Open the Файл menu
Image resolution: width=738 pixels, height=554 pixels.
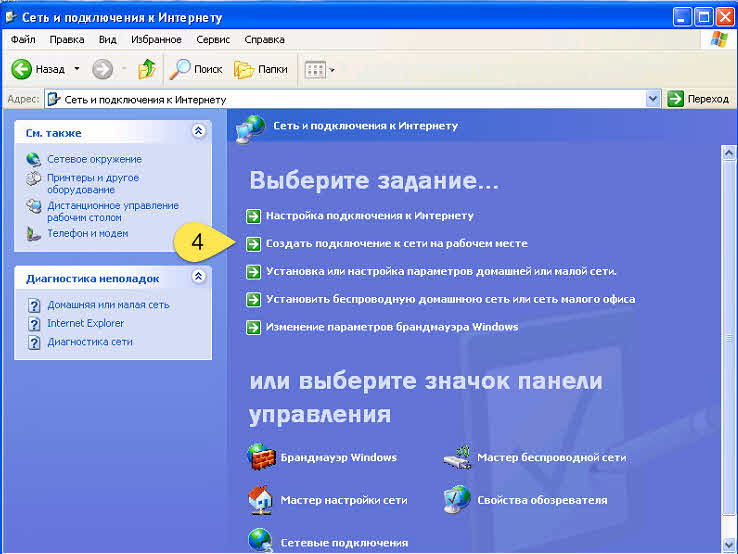click(23, 40)
